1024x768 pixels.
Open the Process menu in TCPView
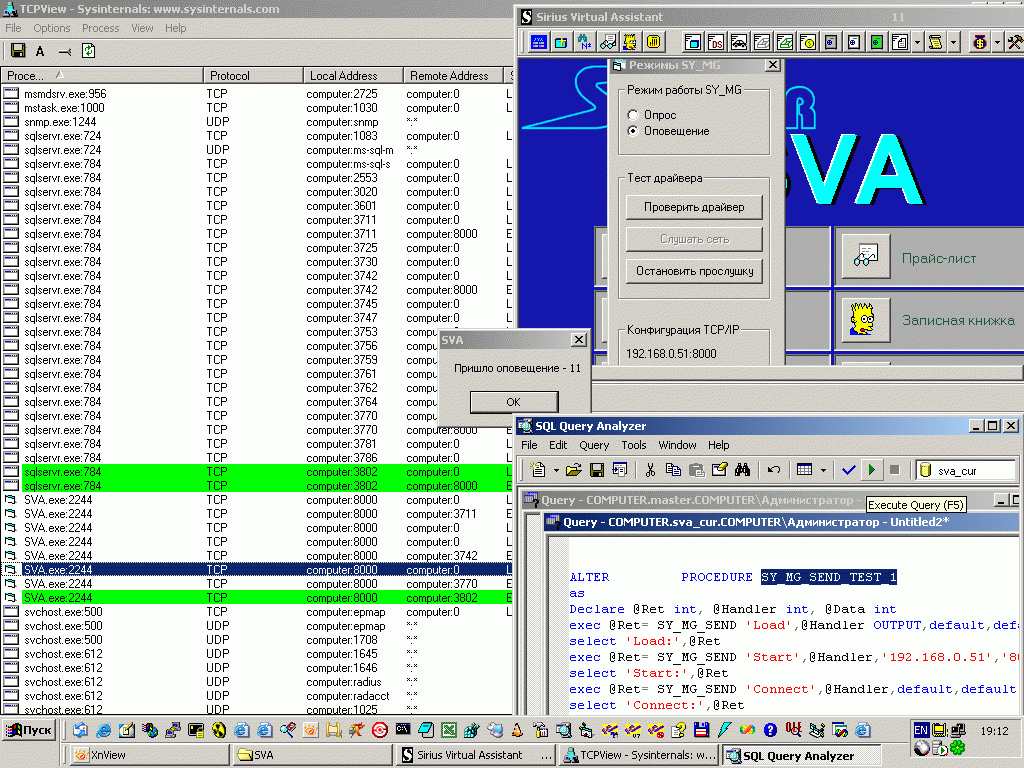pyautogui.click(x=101, y=28)
